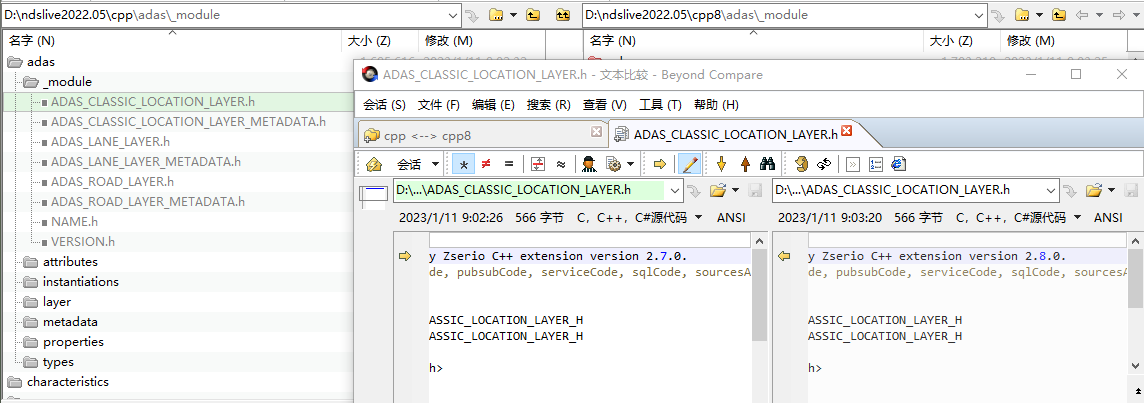
Task: Expand the left file path dropdown
Action: tap(674, 191)
